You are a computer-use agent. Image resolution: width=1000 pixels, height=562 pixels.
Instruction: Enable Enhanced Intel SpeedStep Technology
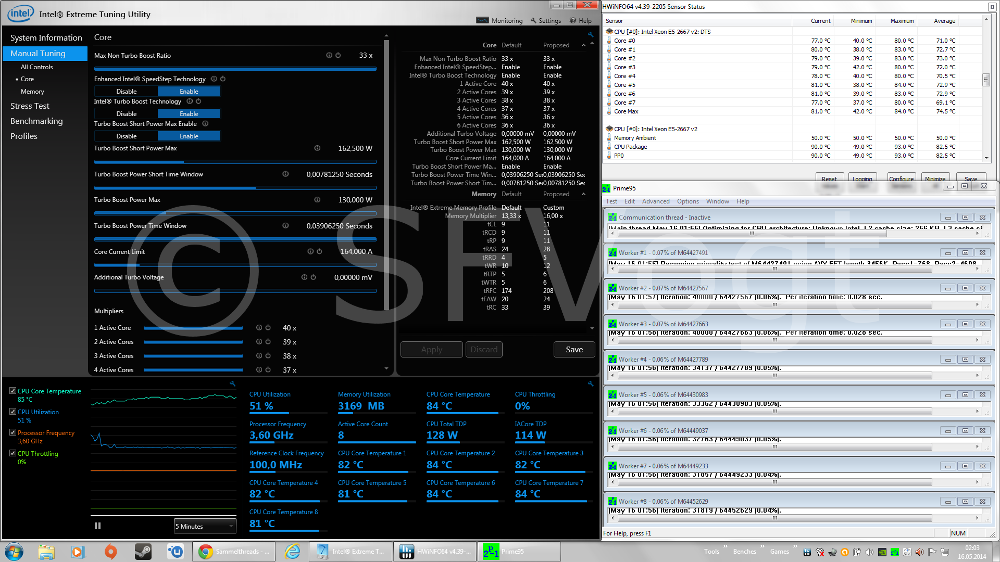pos(189,91)
